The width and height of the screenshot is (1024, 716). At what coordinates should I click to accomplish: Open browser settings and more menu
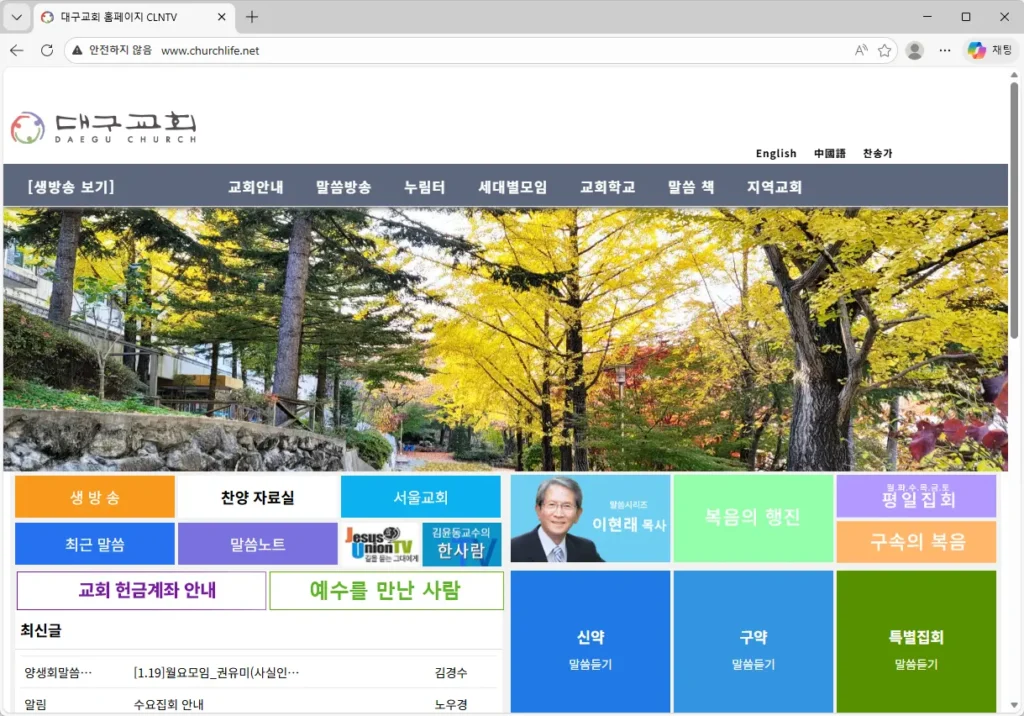[x=945, y=50]
